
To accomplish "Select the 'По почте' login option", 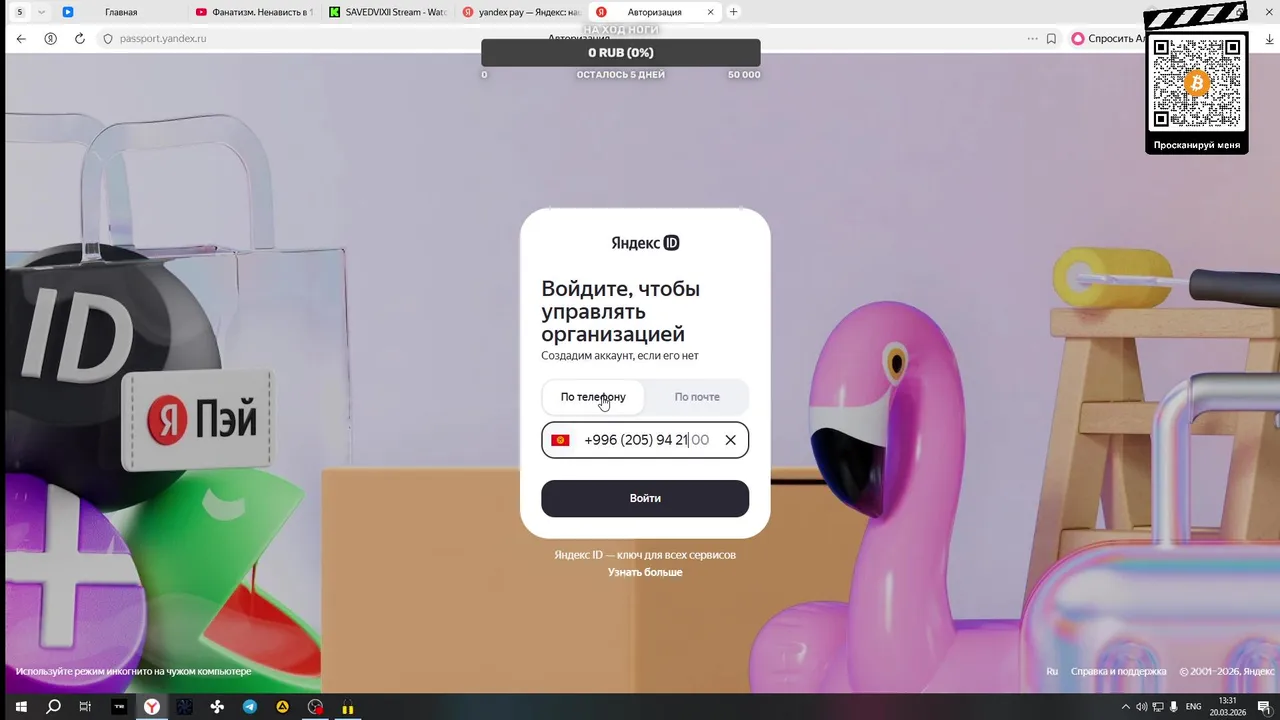I will pos(697,397).
